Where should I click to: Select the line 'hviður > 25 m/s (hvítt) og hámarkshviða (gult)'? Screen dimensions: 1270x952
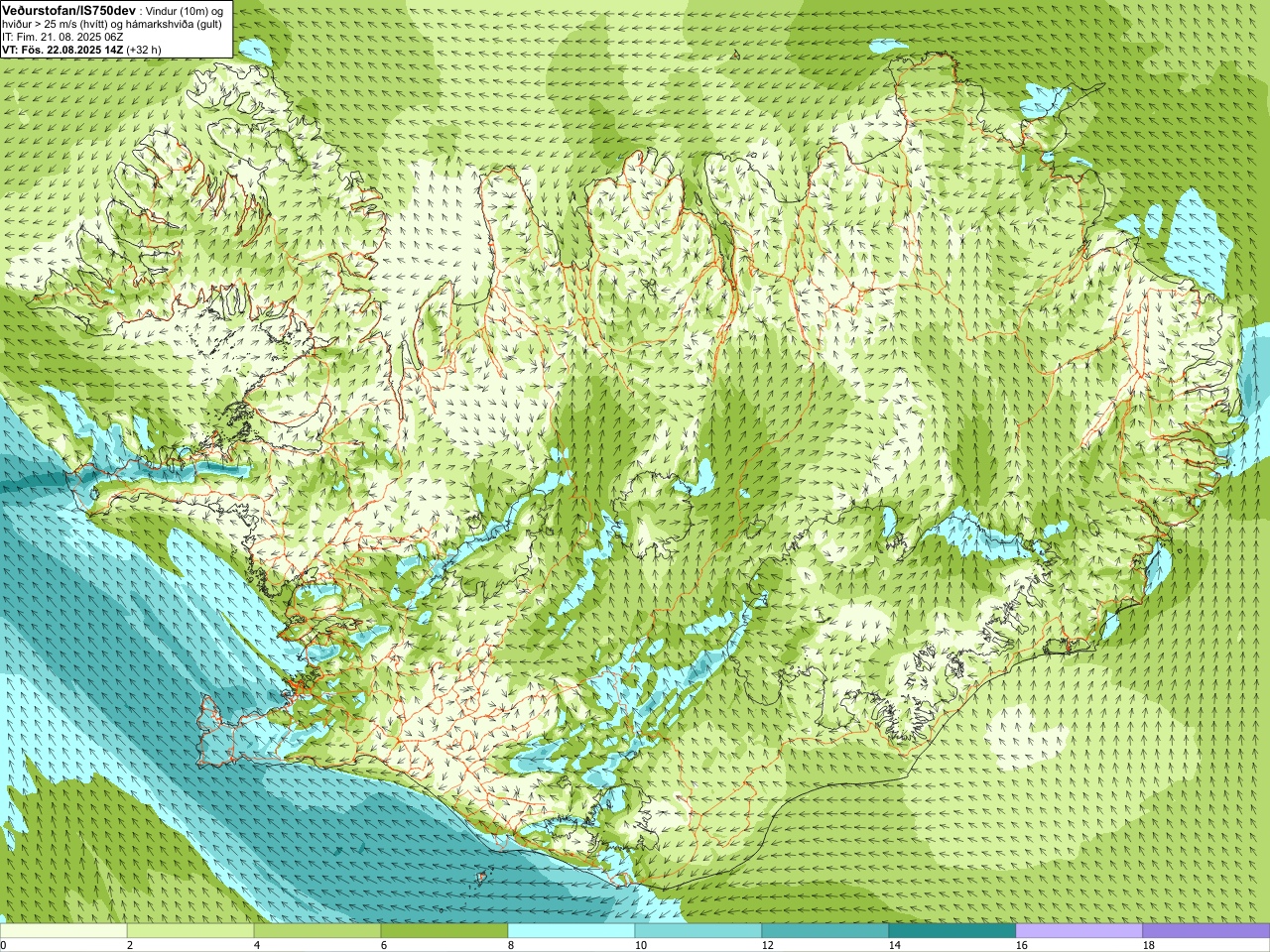112,23
